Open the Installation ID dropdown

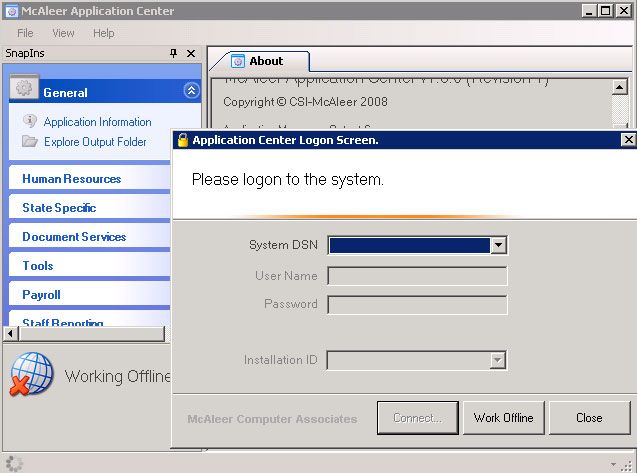coord(498,360)
